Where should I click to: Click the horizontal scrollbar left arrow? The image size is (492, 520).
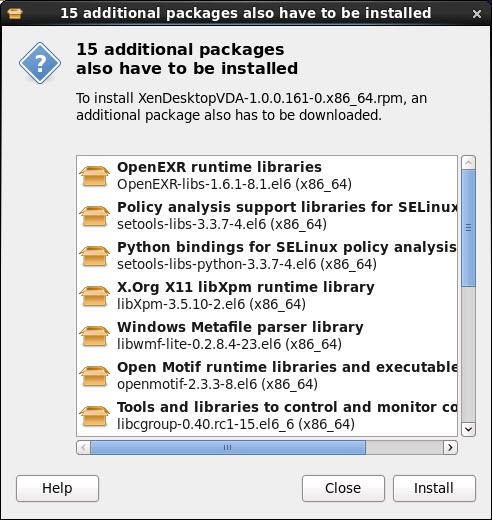(83, 447)
